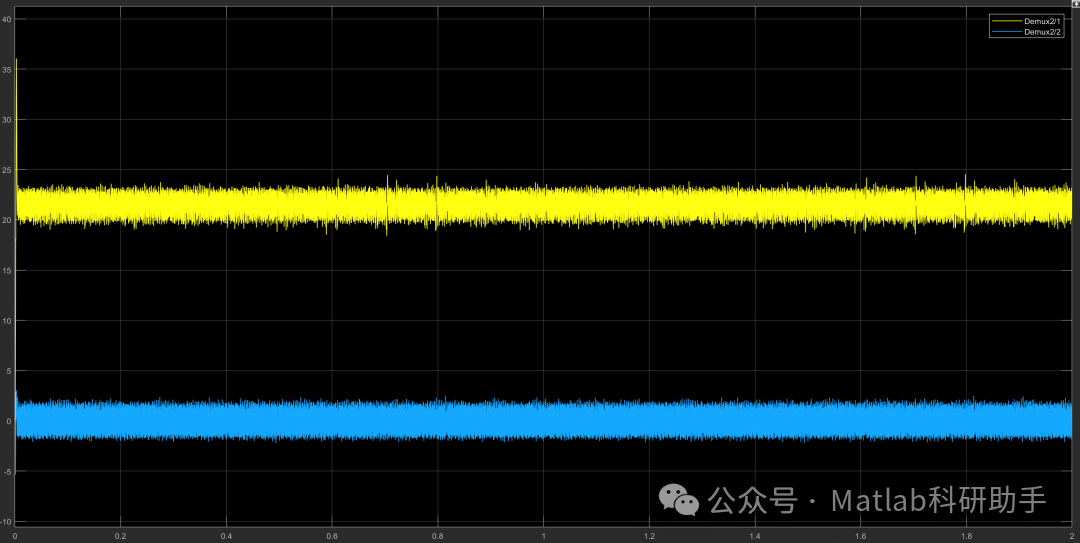The image size is (1080, 543).
Task: Click the yellow line sample in legend
Action: (1006, 21)
